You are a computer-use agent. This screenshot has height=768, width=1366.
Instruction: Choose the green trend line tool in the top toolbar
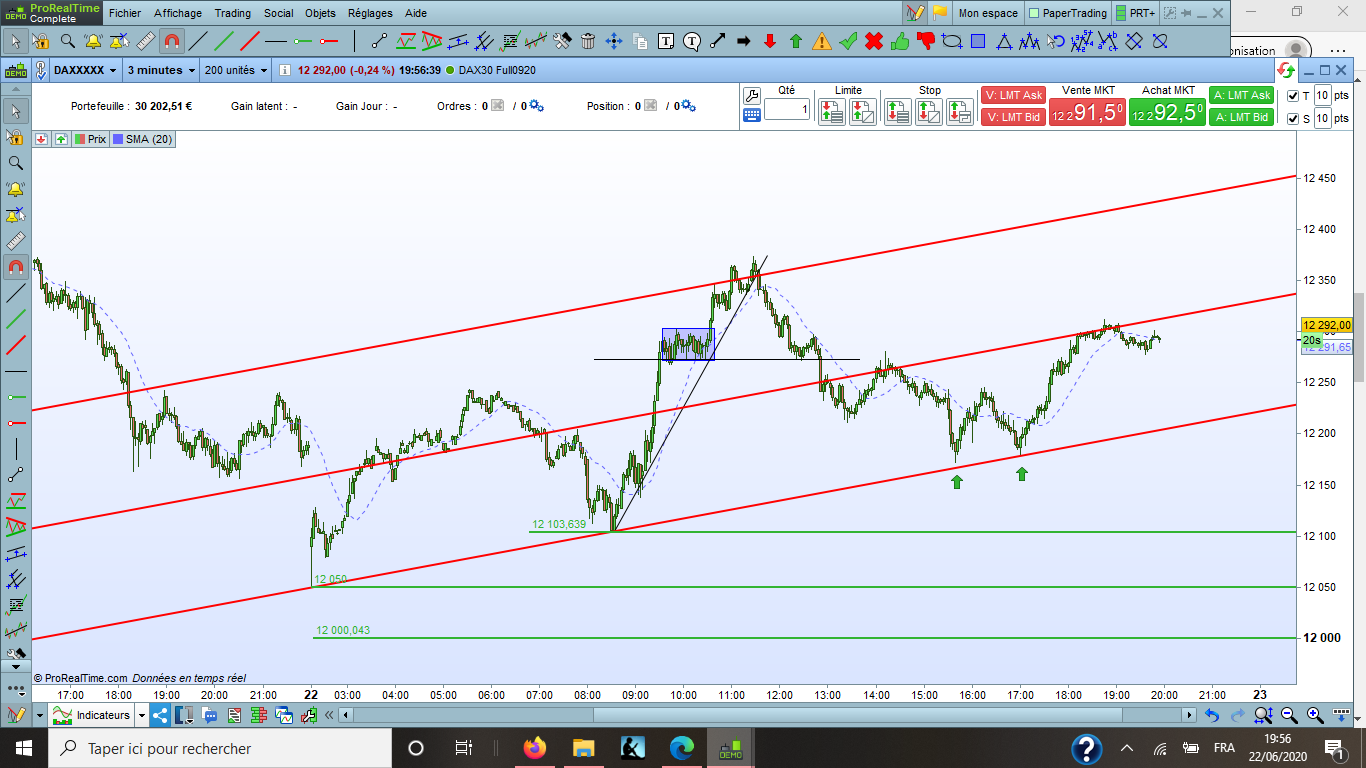point(224,41)
